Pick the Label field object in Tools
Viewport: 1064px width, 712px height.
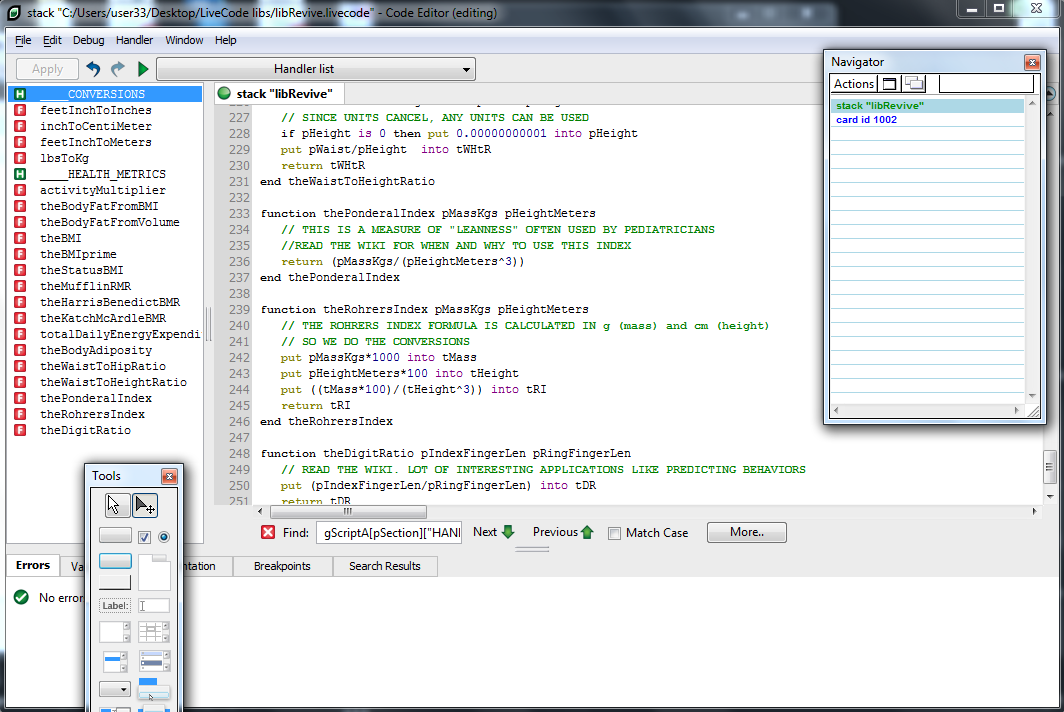[x=115, y=605]
